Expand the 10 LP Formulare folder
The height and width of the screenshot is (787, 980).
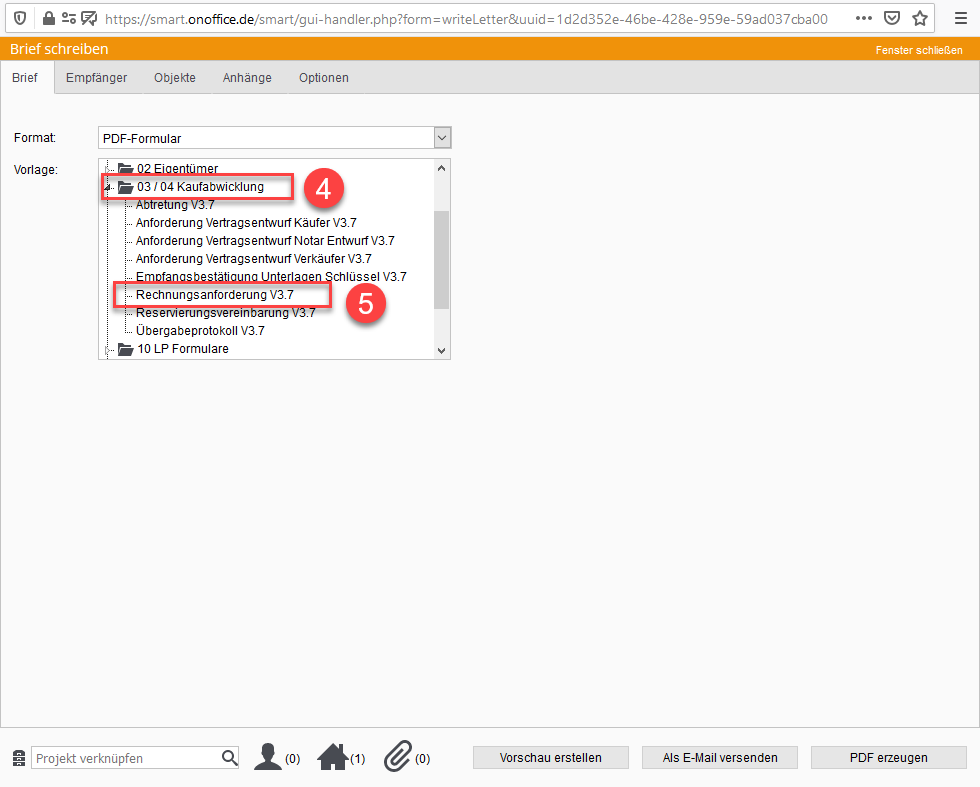pyautogui.click(x=108, y=349)
